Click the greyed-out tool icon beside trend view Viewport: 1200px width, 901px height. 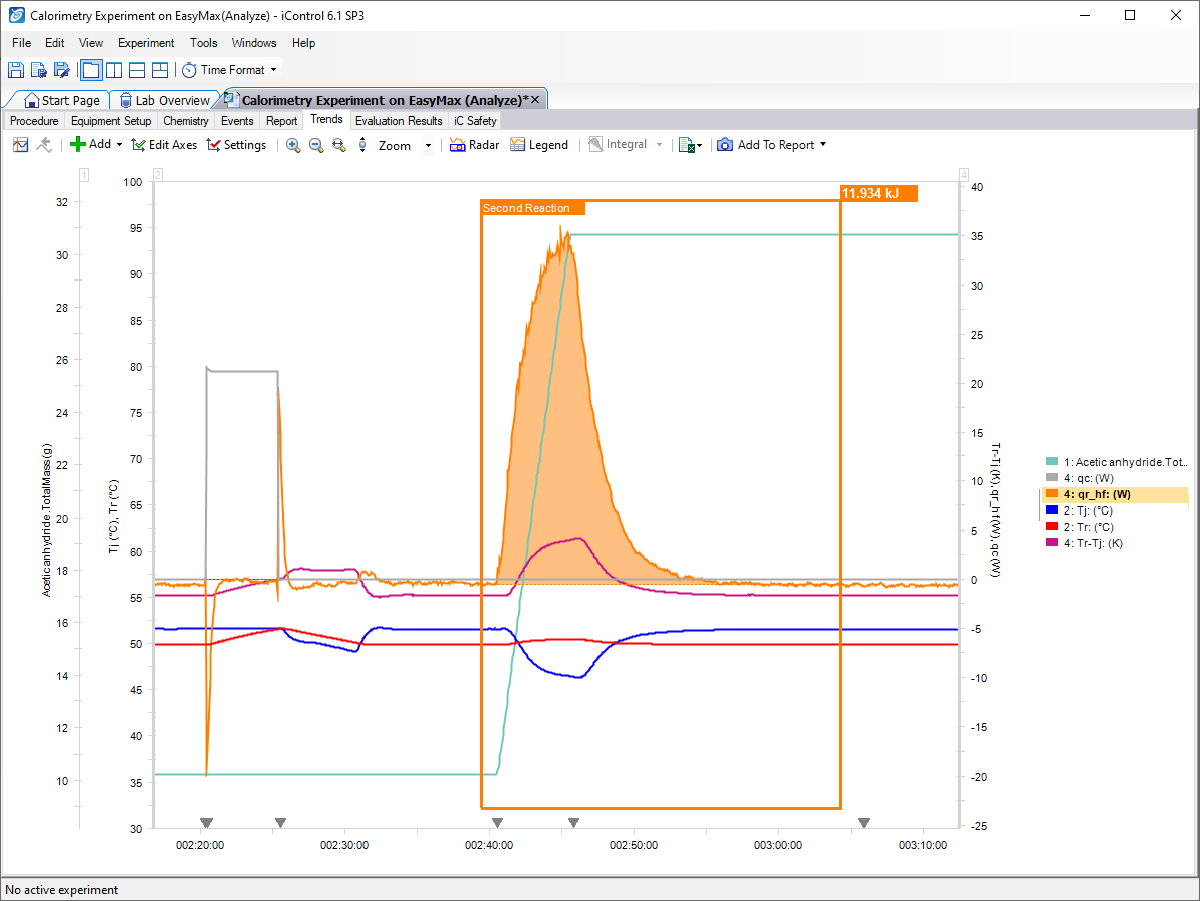pos(44,145)
